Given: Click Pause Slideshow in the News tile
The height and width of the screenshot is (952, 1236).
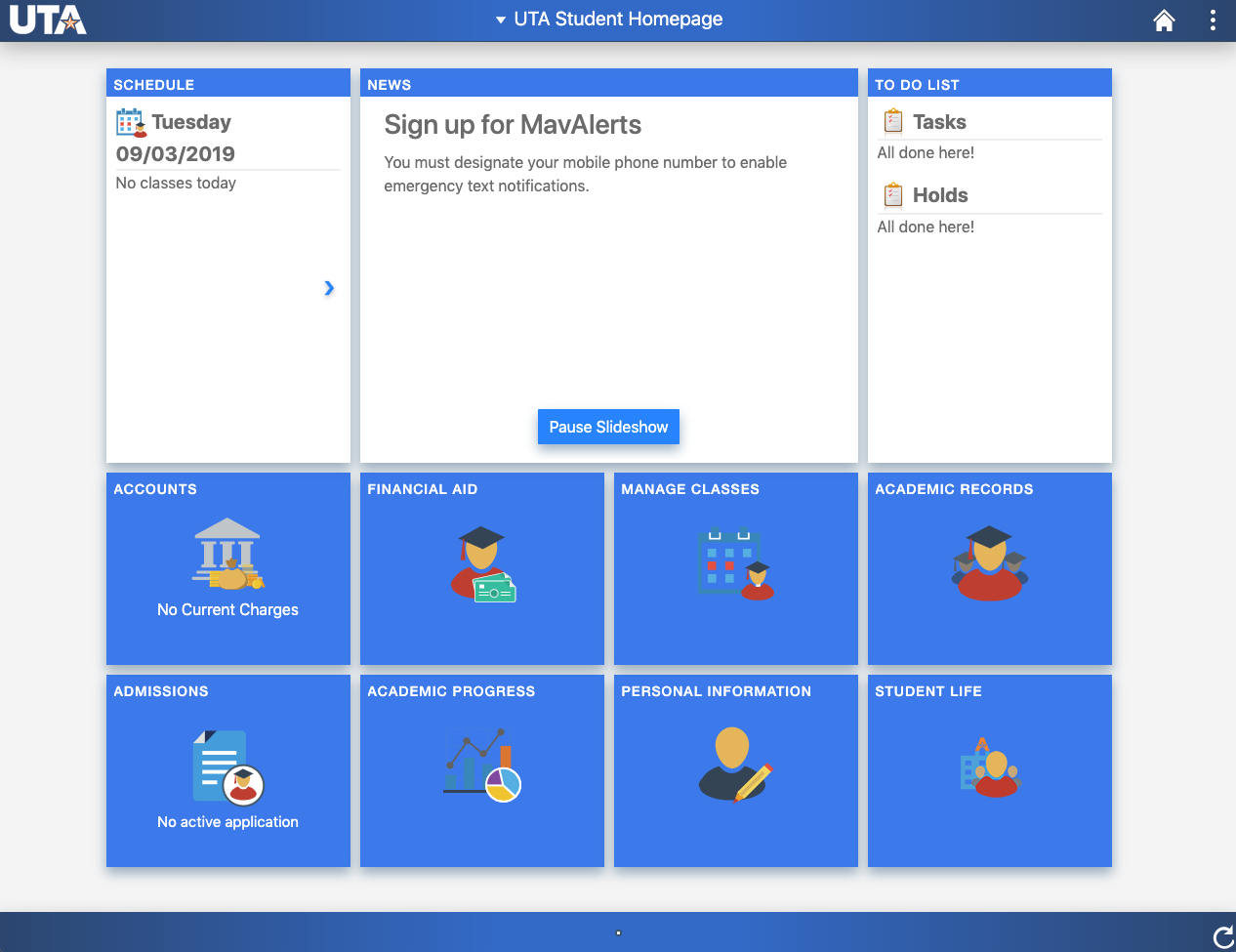Looking at the screenshot, I should tap(608, 427).
